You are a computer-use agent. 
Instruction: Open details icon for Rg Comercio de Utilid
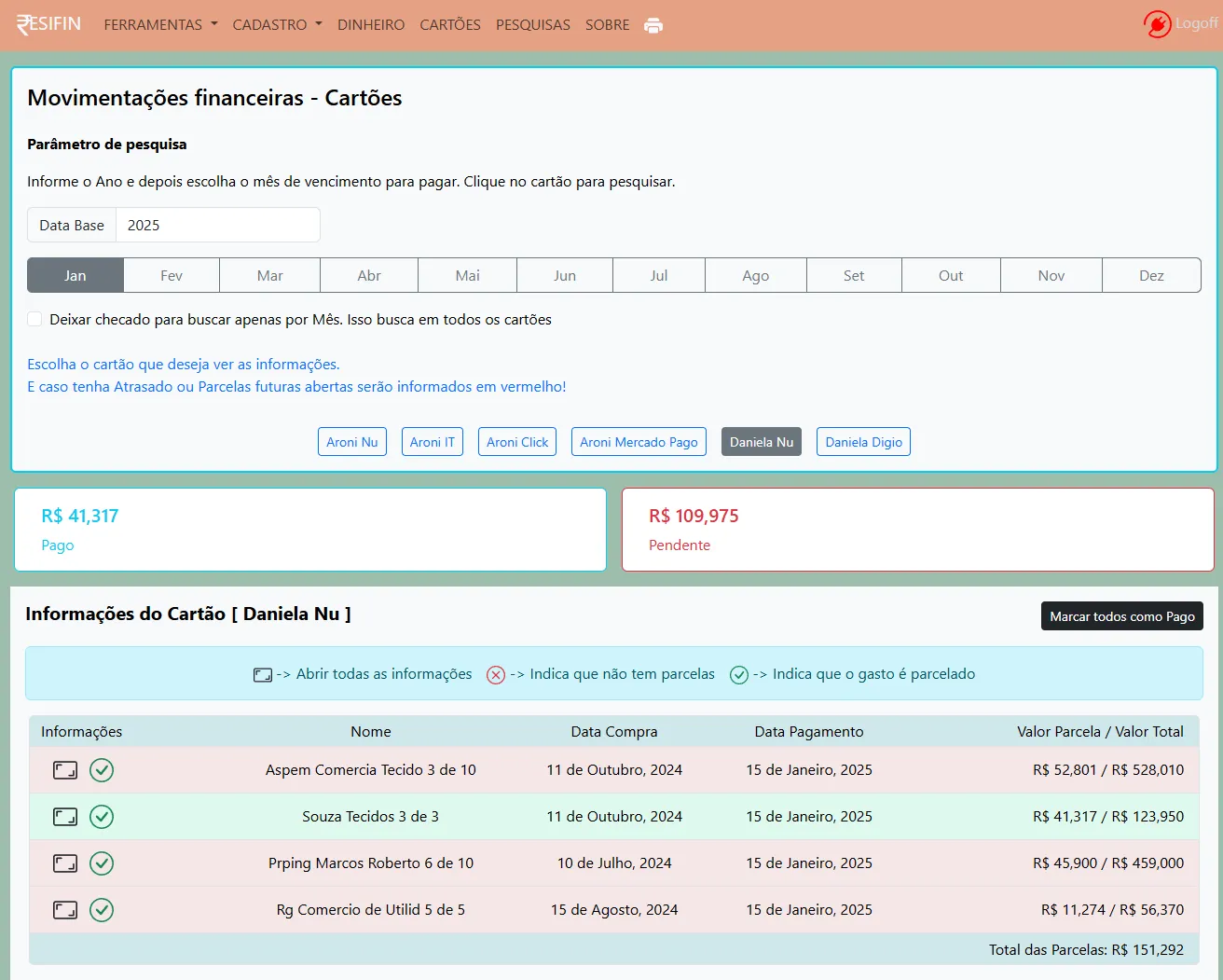(65, 910)
